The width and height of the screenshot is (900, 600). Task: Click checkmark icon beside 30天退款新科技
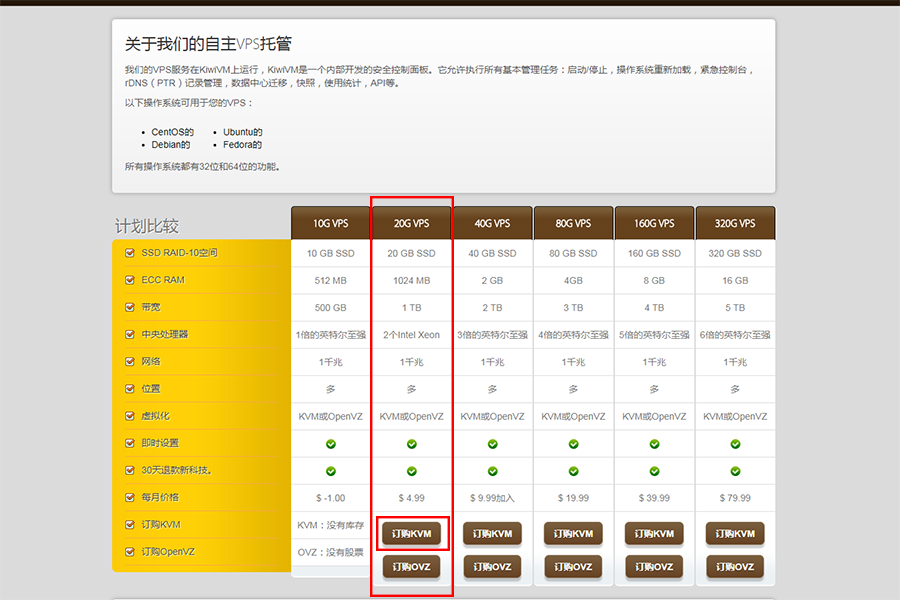tap(130, 470)
